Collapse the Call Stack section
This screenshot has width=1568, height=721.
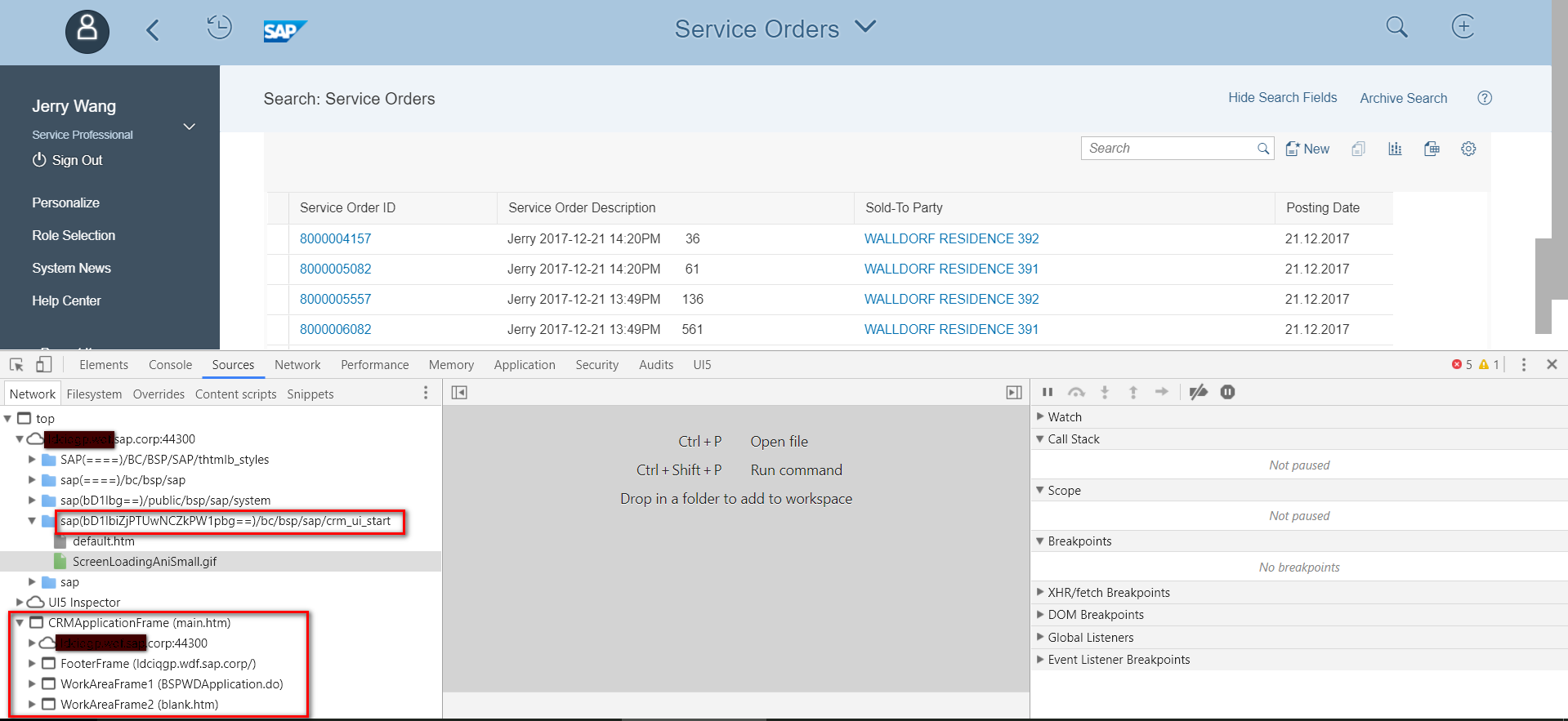click(1040, 438)
